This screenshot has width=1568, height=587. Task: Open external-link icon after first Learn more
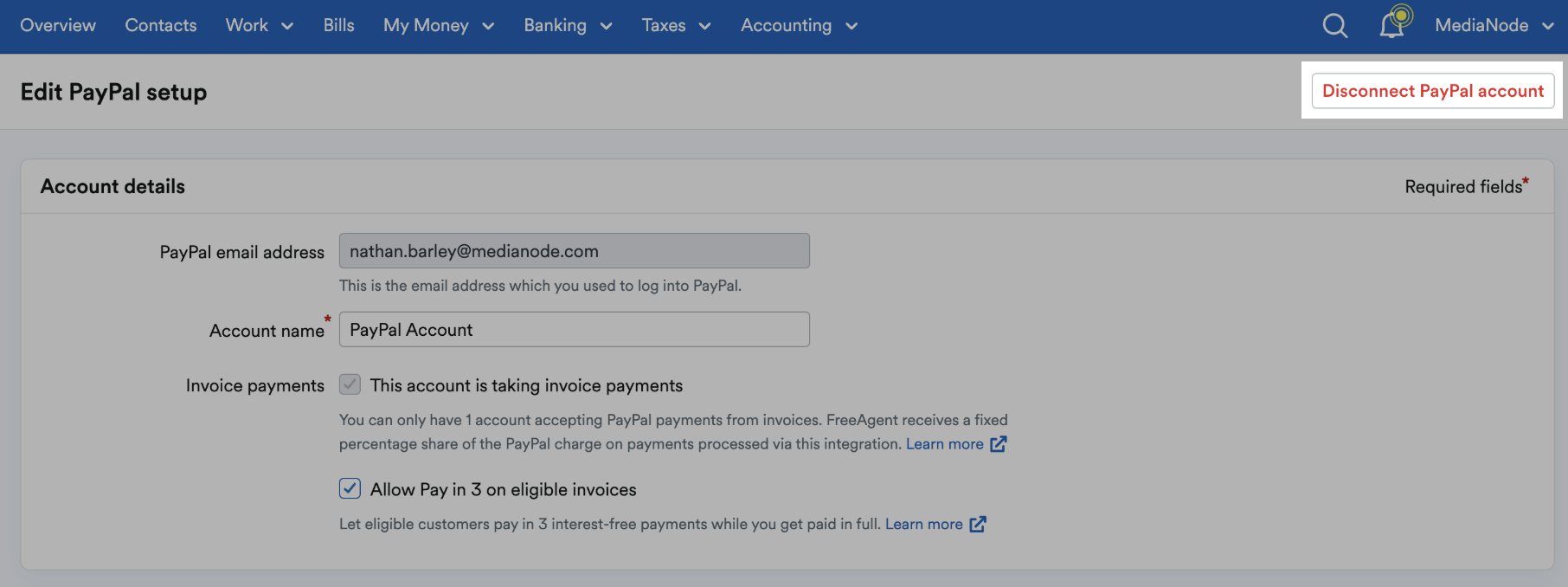(999, 444)
